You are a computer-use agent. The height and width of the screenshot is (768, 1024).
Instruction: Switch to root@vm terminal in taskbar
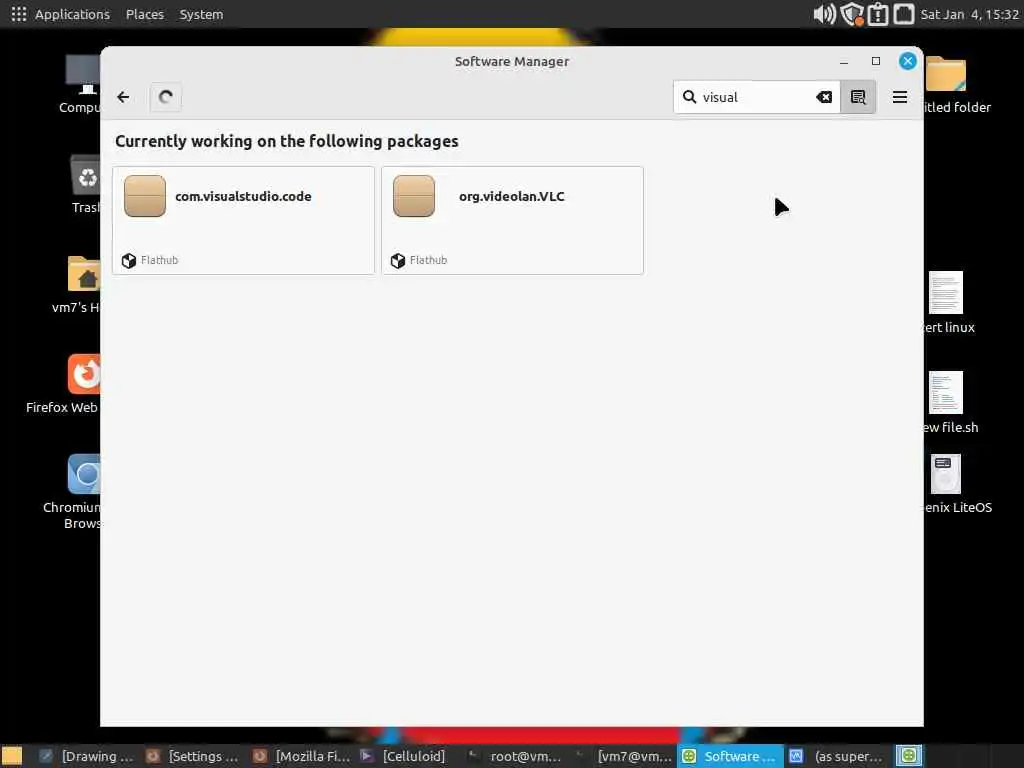(x=515, y=756)
